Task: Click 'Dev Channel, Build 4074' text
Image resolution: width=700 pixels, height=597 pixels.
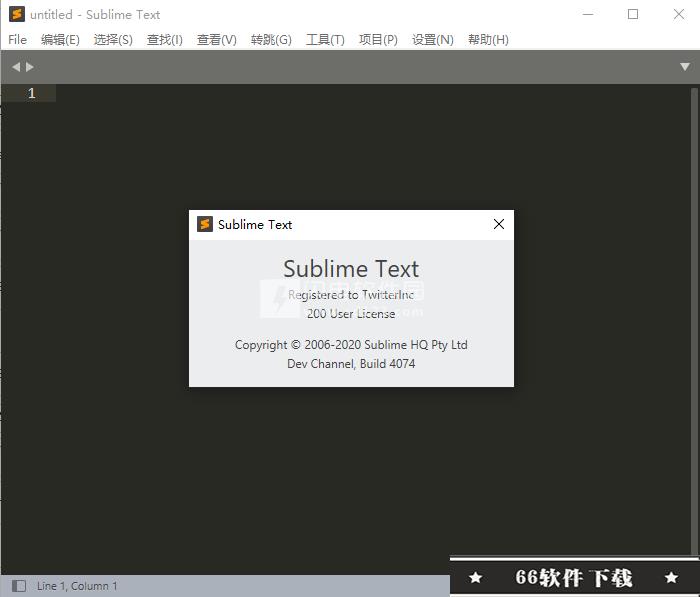Action: coord(351,363)
